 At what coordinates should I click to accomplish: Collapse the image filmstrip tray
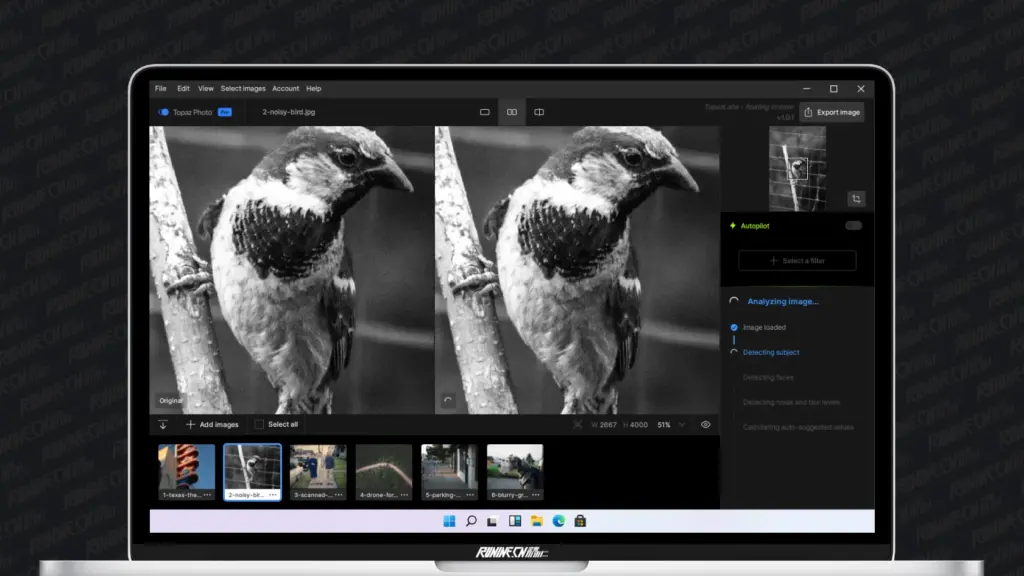163,425
